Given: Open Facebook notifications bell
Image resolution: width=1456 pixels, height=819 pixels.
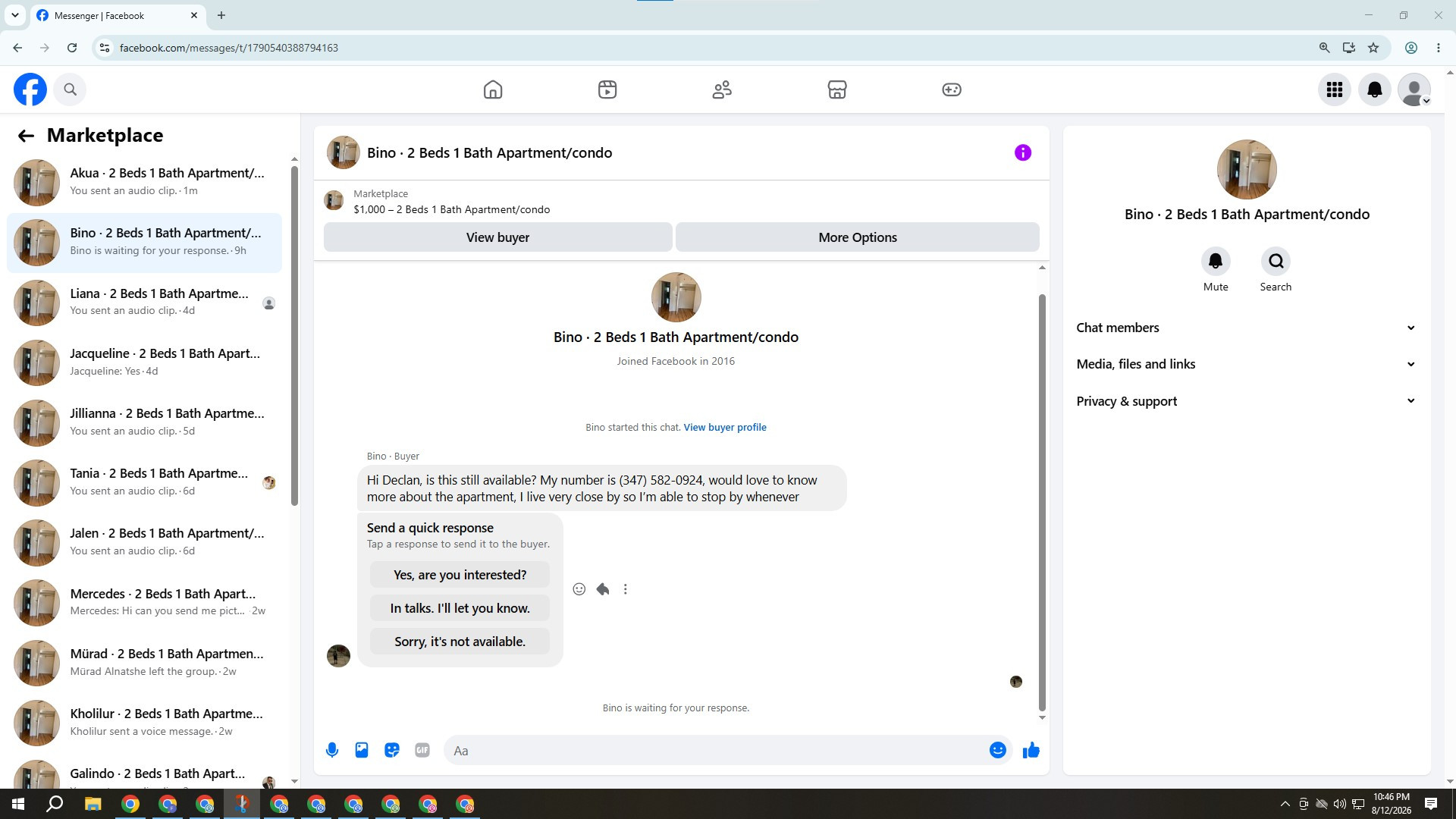Looking at the screenshot, I should pyautogui.click(x=1375, y=89).
